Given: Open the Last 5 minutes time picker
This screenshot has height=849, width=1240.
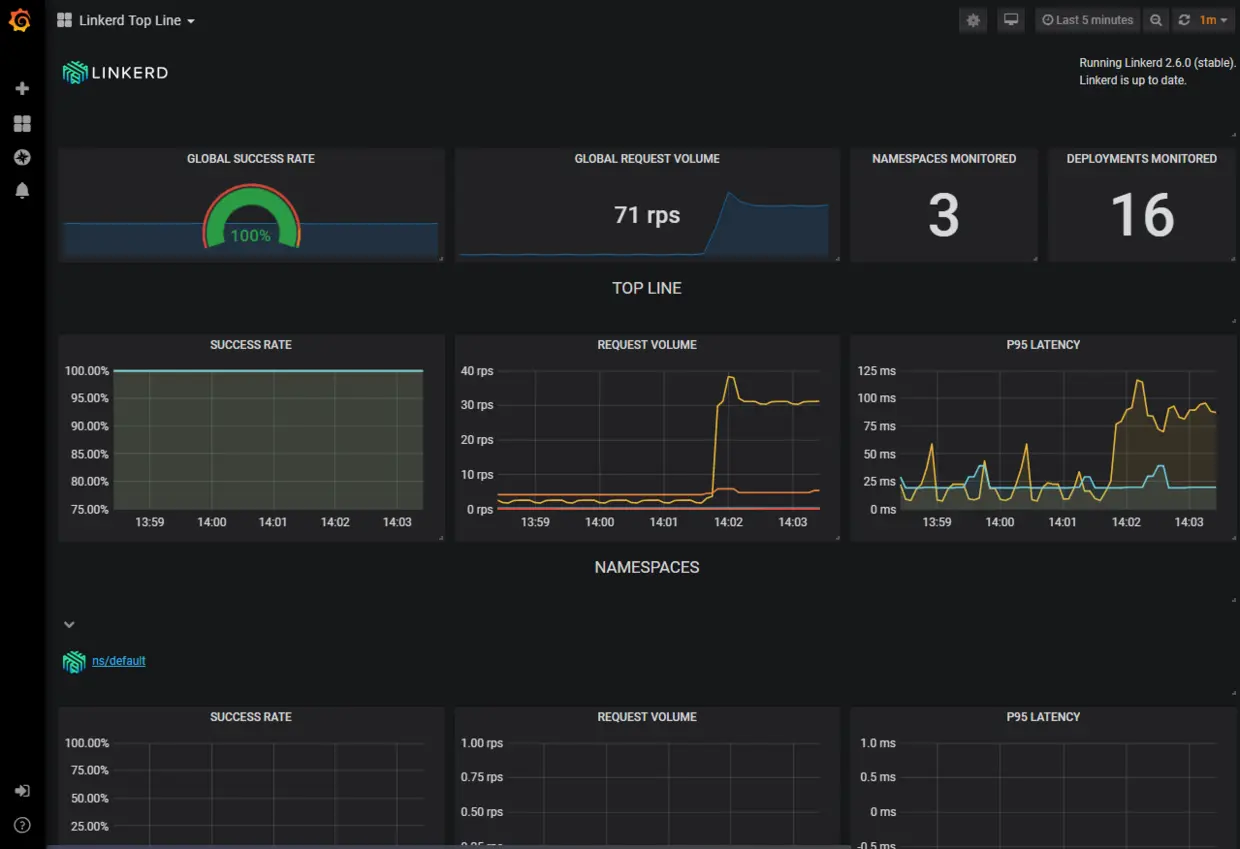Looking at the screenshot, I should point(1086,20).
